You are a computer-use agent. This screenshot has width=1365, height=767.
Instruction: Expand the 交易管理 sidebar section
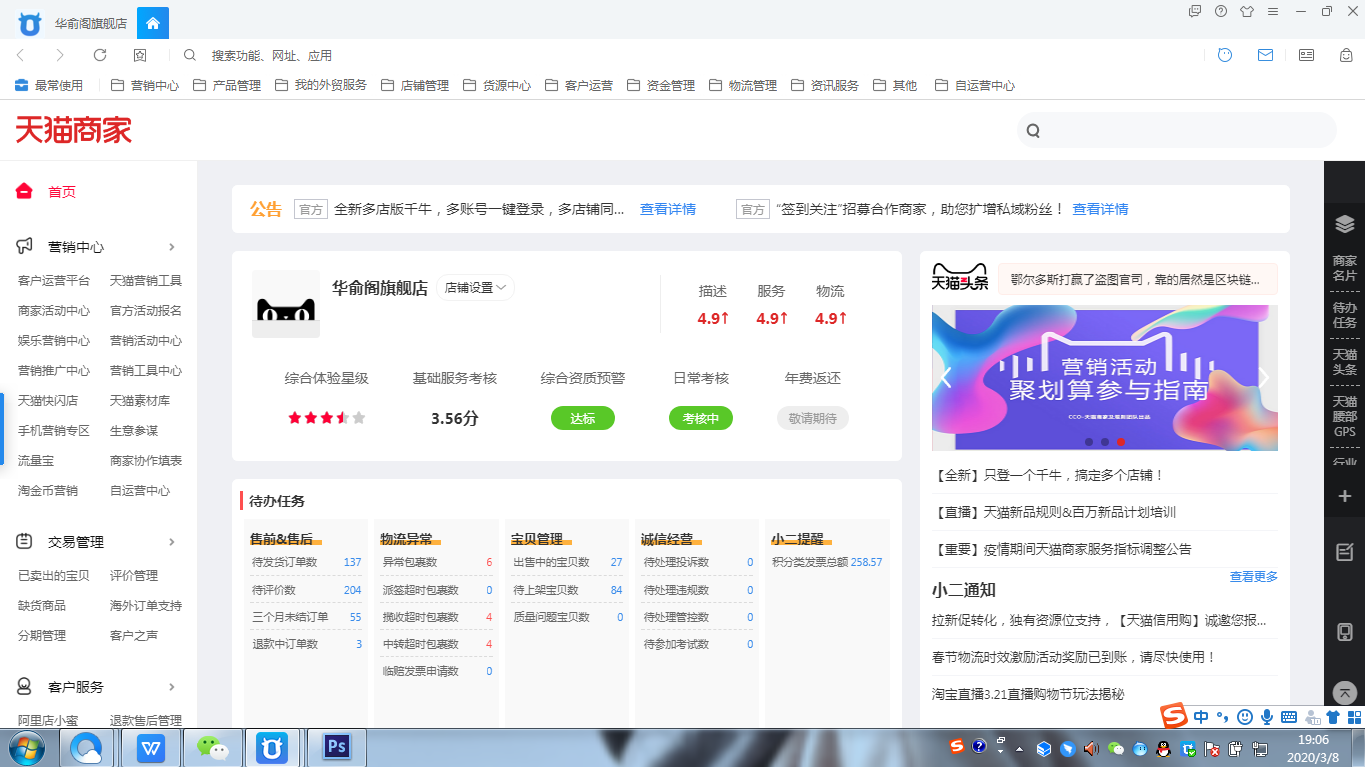[x=172, y=542]
